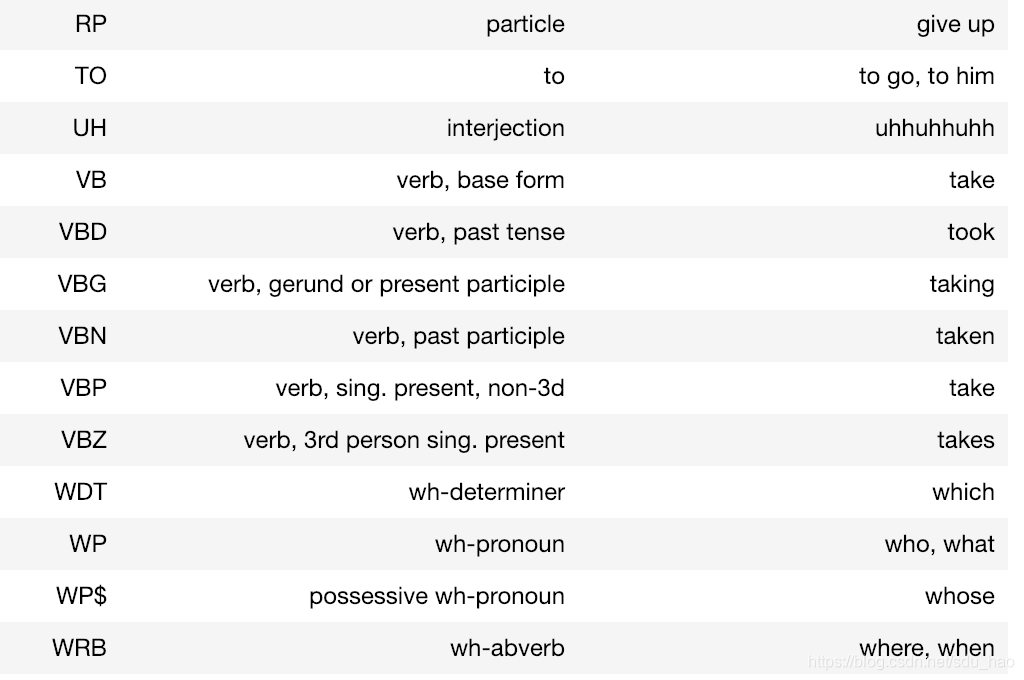Click the 'wh-determiner' description
1024x680 pixels.
(487, 492)
